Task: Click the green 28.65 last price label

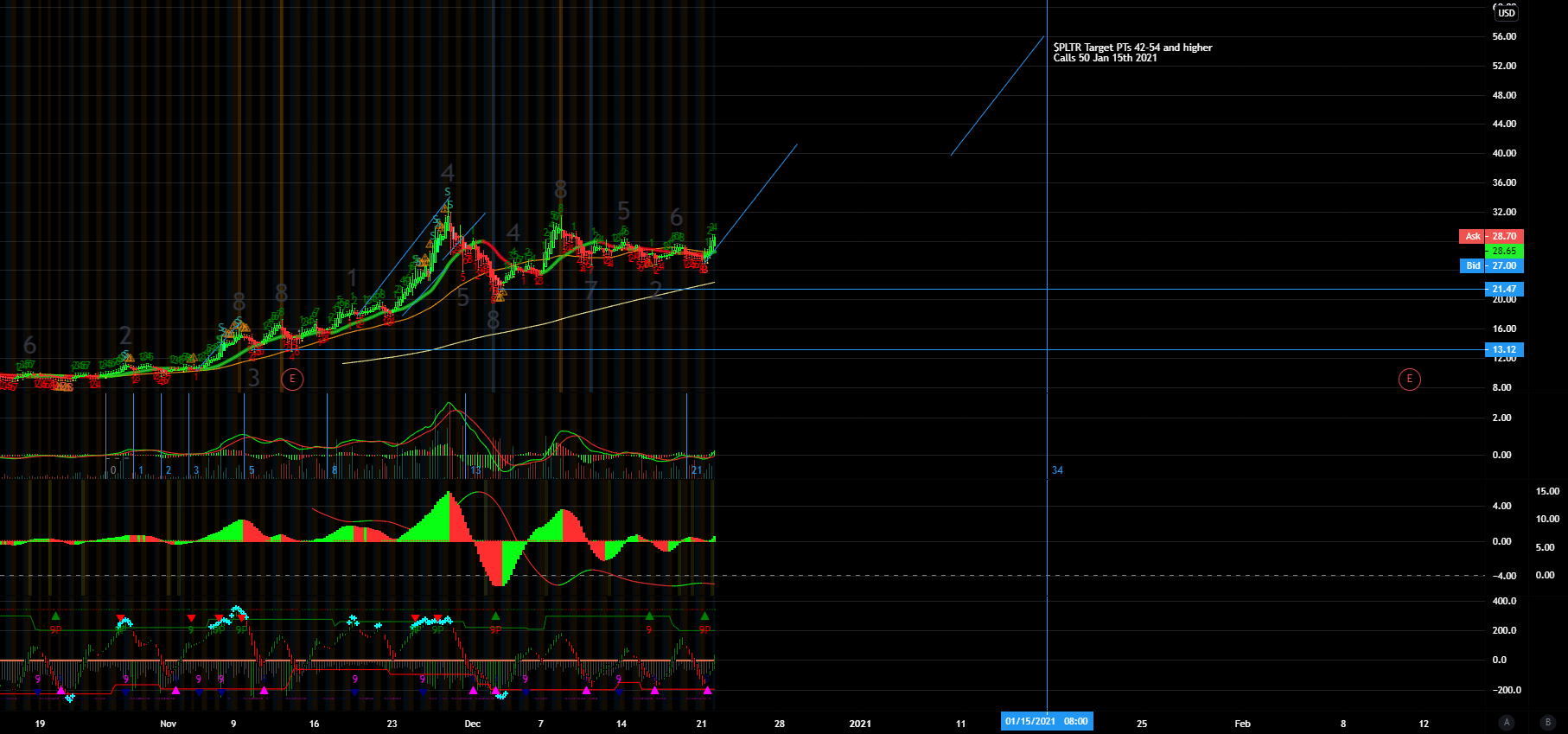Action: 1504,251
